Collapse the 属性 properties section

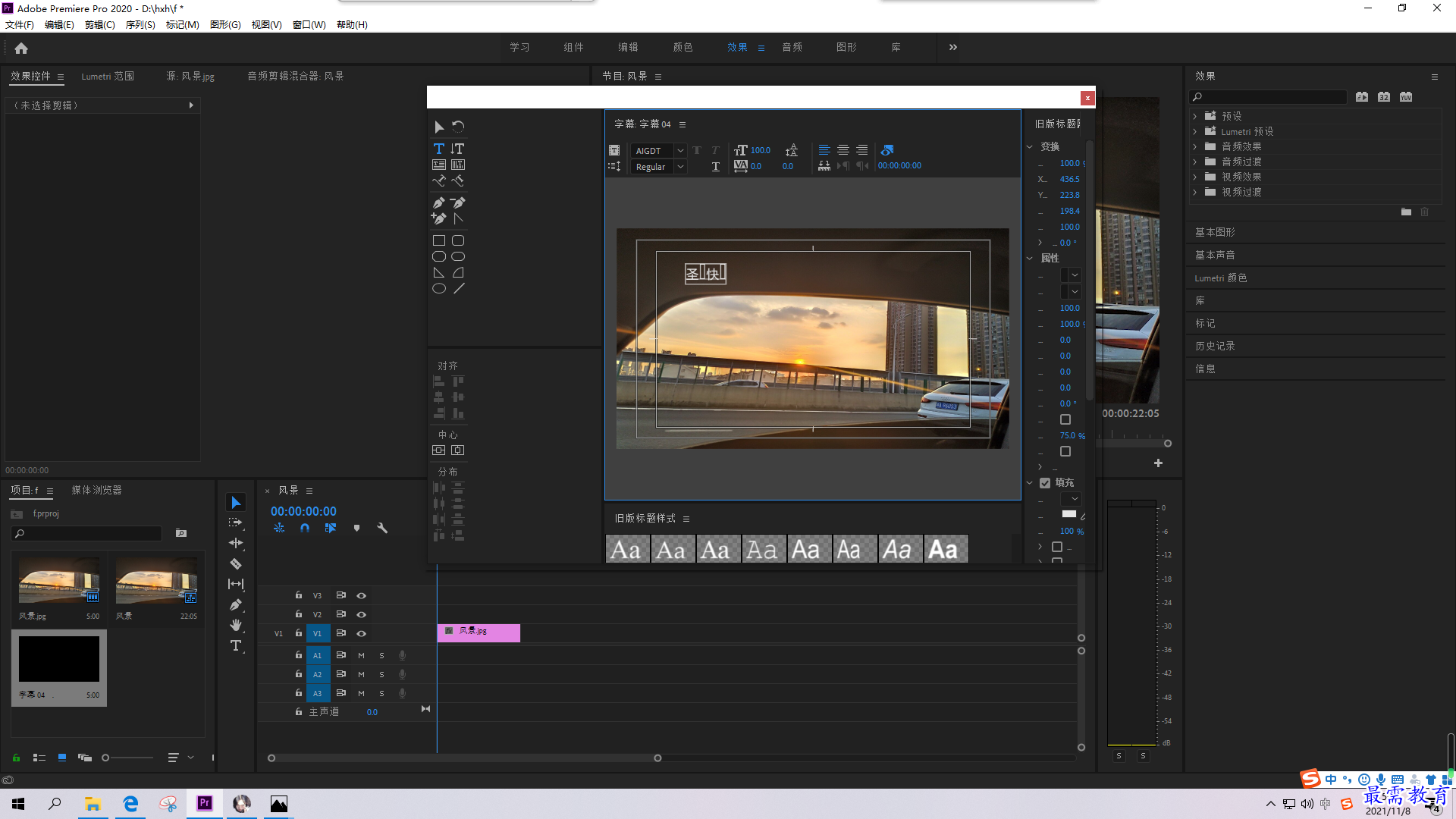pos(1030,258)
